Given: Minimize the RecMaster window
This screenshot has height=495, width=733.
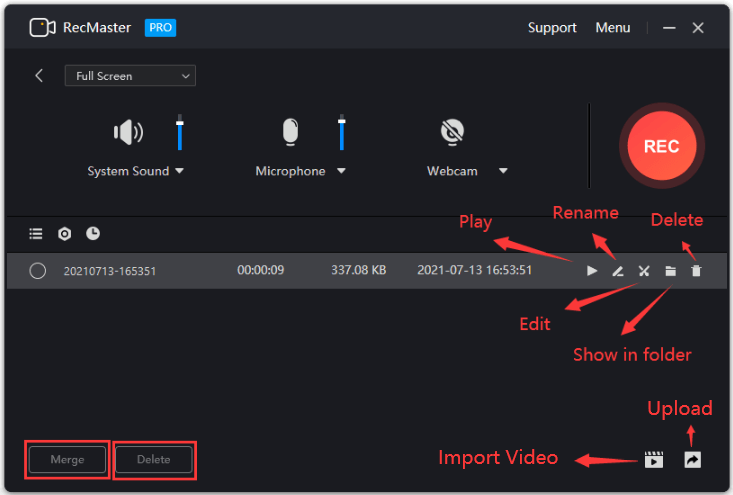Looking at the screenshot, I should [669, 28].
